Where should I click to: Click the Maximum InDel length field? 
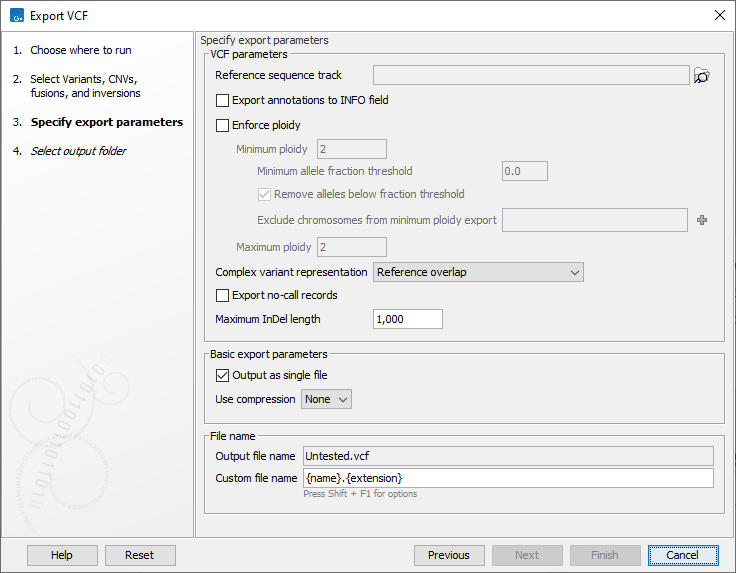(x=408, y=320)
